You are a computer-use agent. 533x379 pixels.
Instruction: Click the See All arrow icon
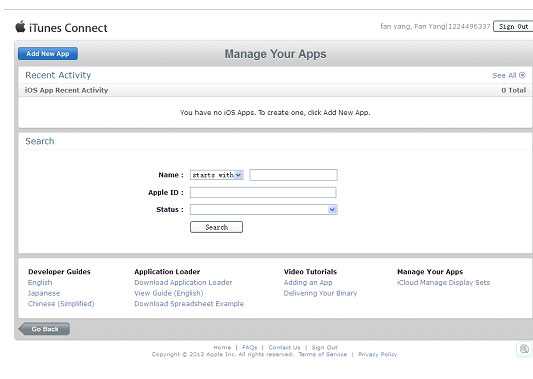pos(522,75)
